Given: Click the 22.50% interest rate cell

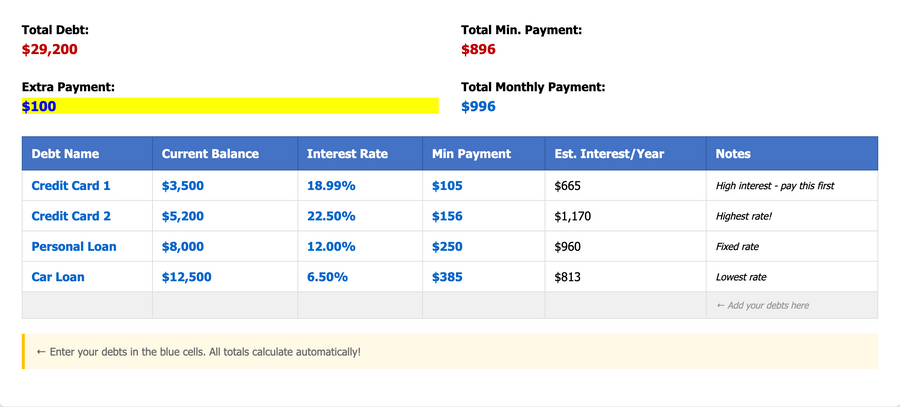Looking at the screenshot, I should click(x=360, y=216).
